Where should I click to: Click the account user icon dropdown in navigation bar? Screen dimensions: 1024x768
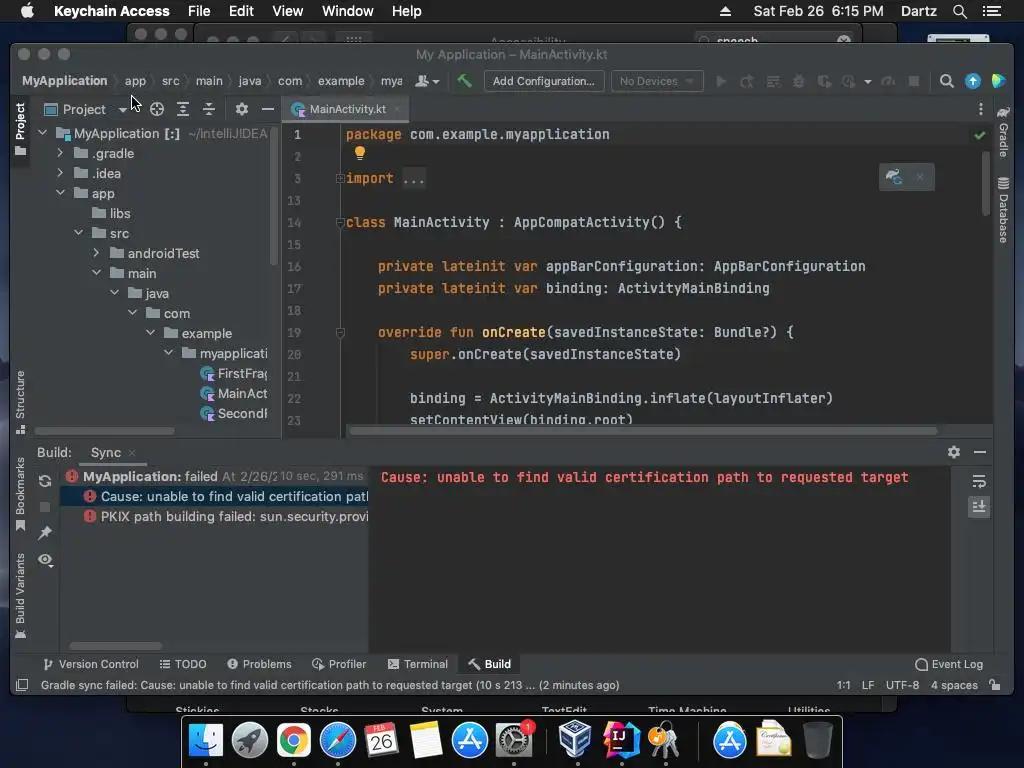click(427, 81)
